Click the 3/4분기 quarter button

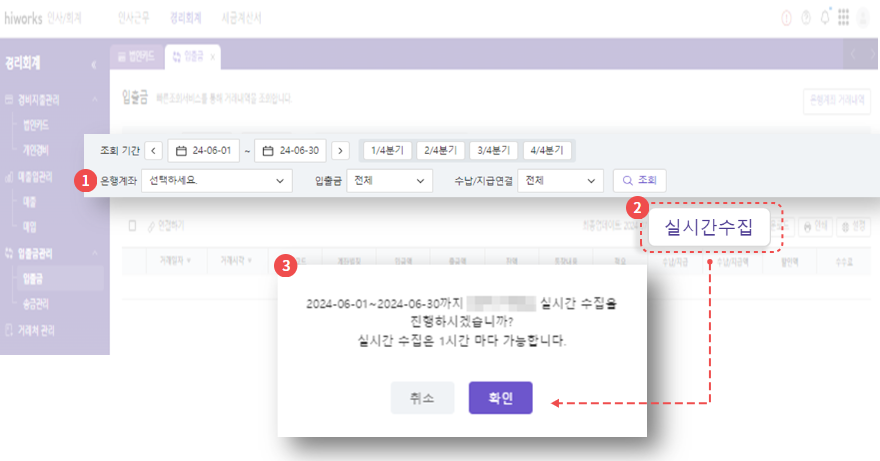[494, 150]
